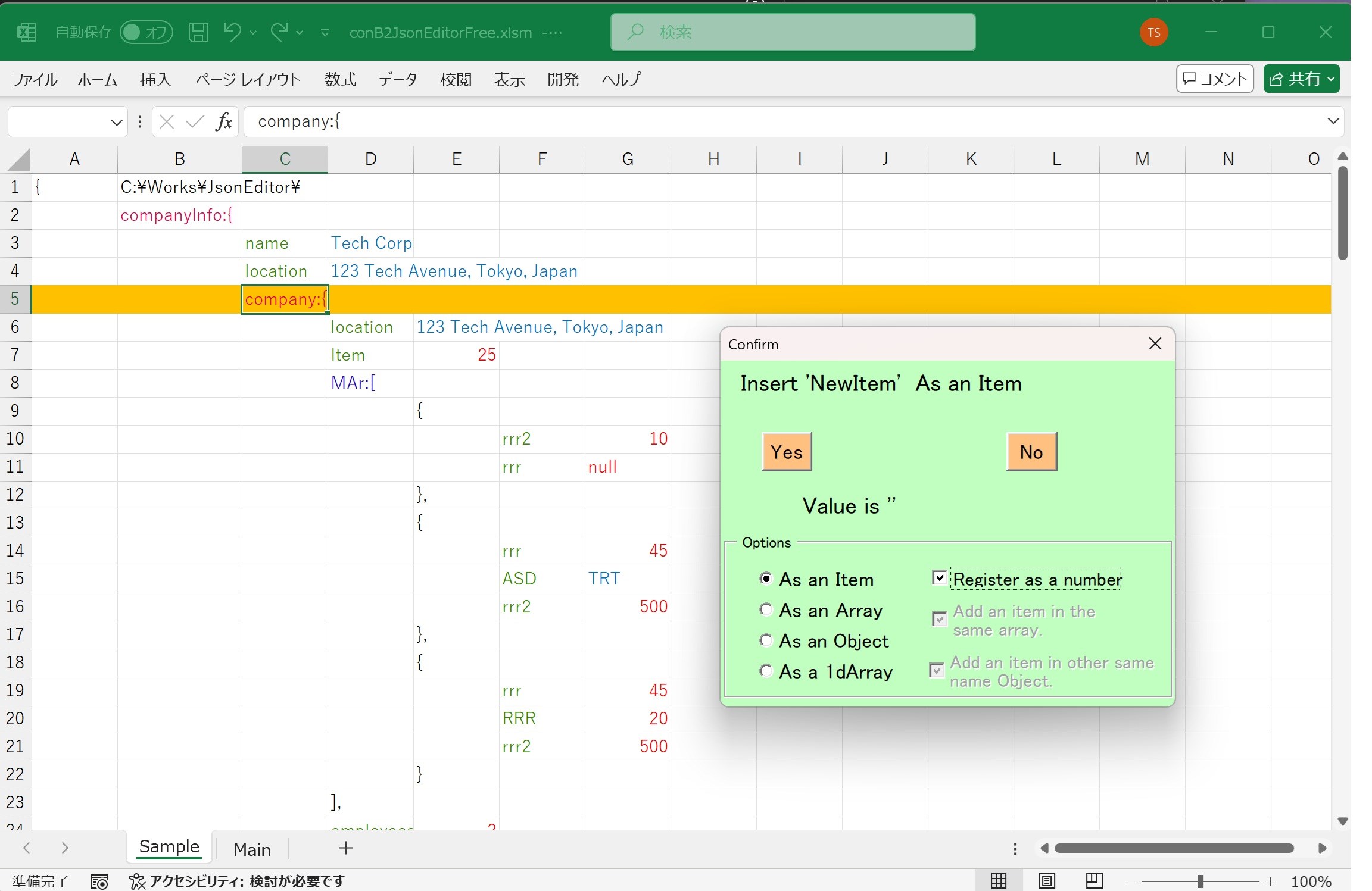Viewport: 1372px width, 891px height.
Task: Open the Data ribbon tab
Action: (x=397, y=79)
